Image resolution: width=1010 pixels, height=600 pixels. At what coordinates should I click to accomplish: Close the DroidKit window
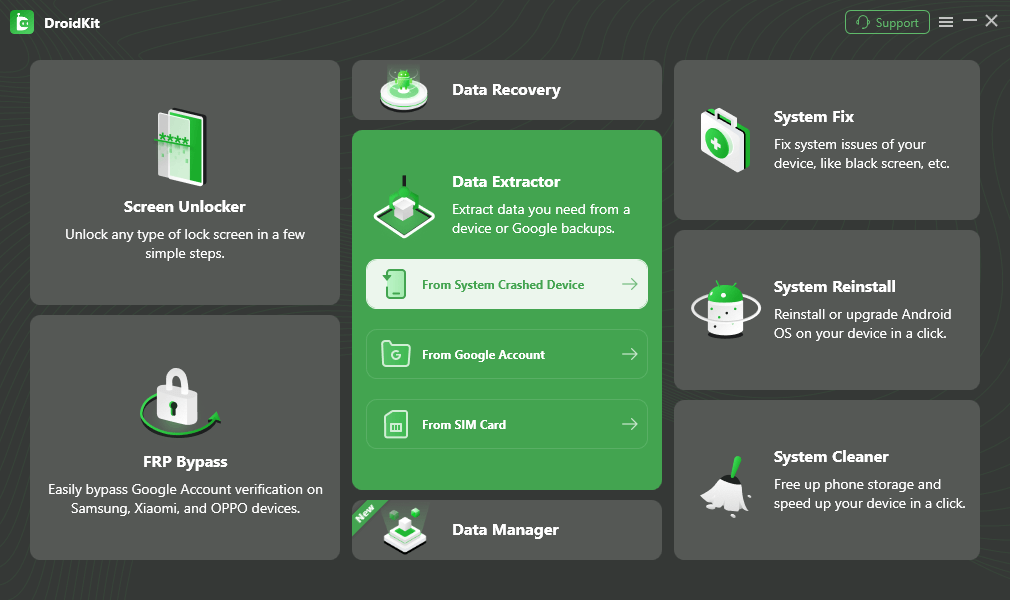pos(992,21)
